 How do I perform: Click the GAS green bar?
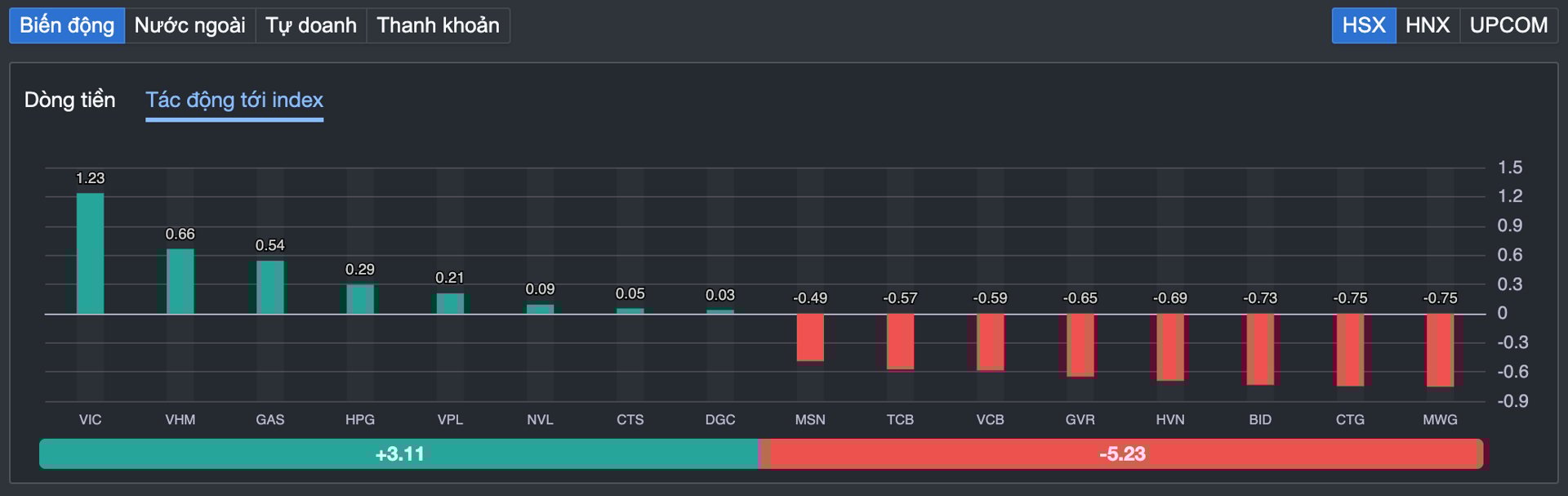pyautogui.click(x=270, y=287)
